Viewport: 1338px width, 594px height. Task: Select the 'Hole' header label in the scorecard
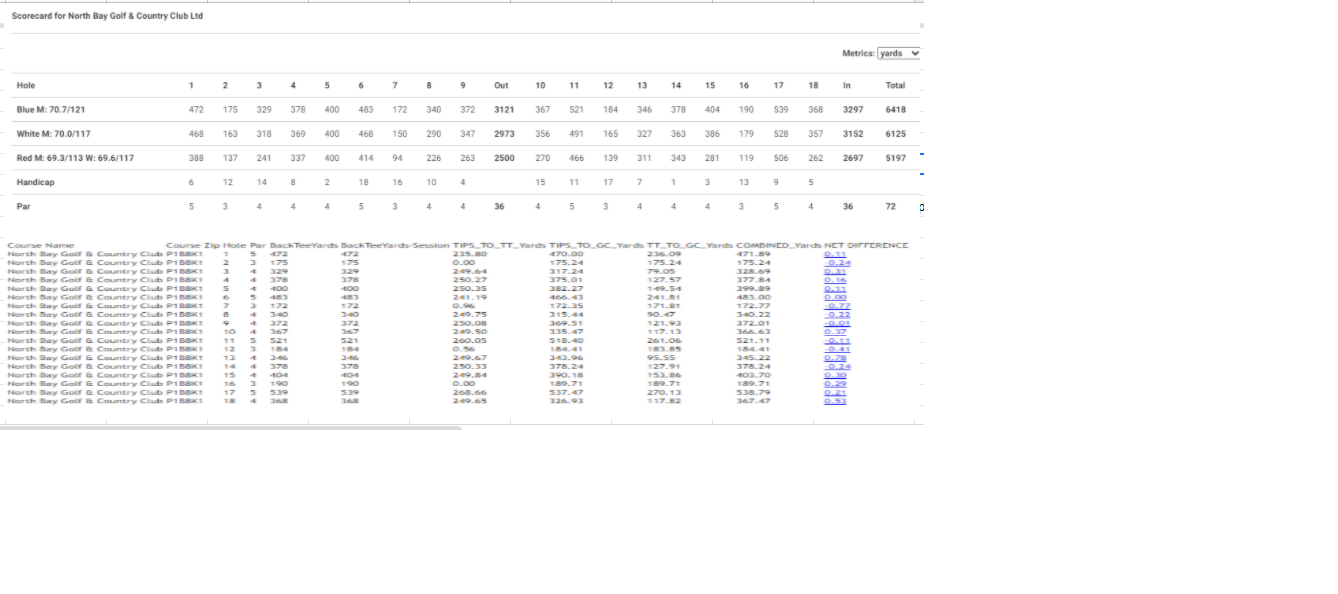pos(26,85)
